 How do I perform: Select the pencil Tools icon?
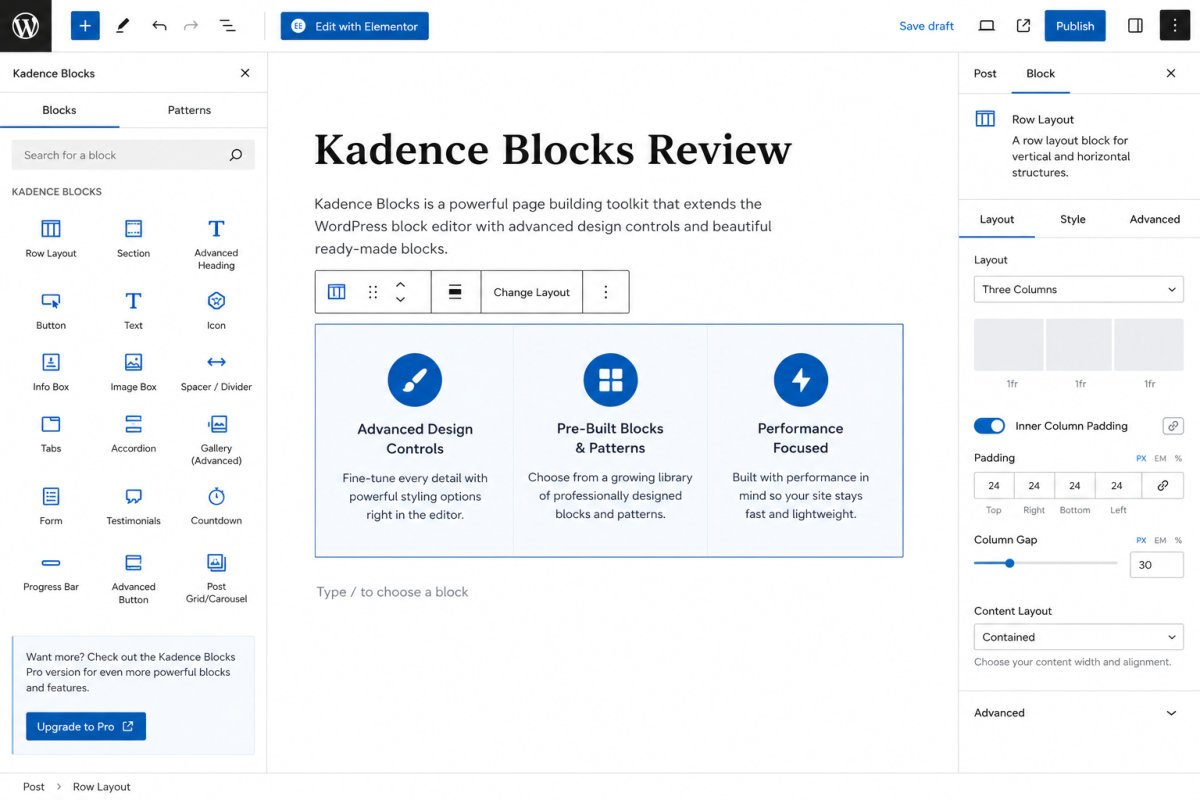click(x=122, y=26)
